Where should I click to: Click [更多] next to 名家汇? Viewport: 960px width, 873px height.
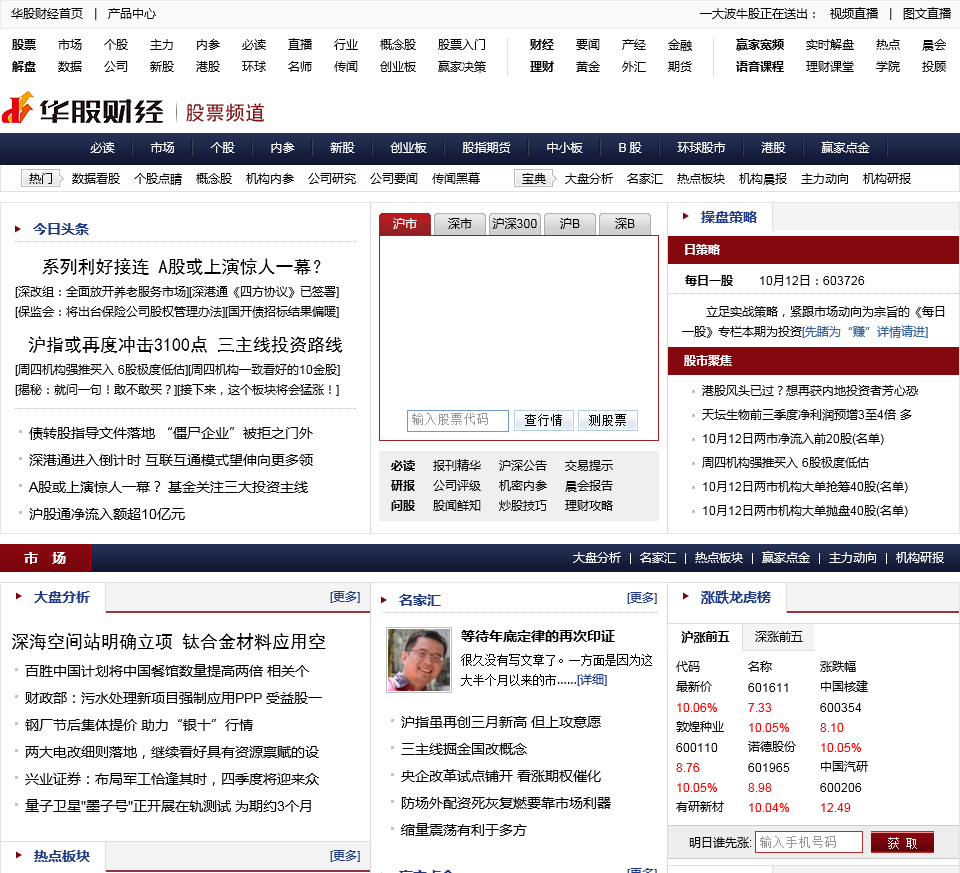click(x=642, y=598)
